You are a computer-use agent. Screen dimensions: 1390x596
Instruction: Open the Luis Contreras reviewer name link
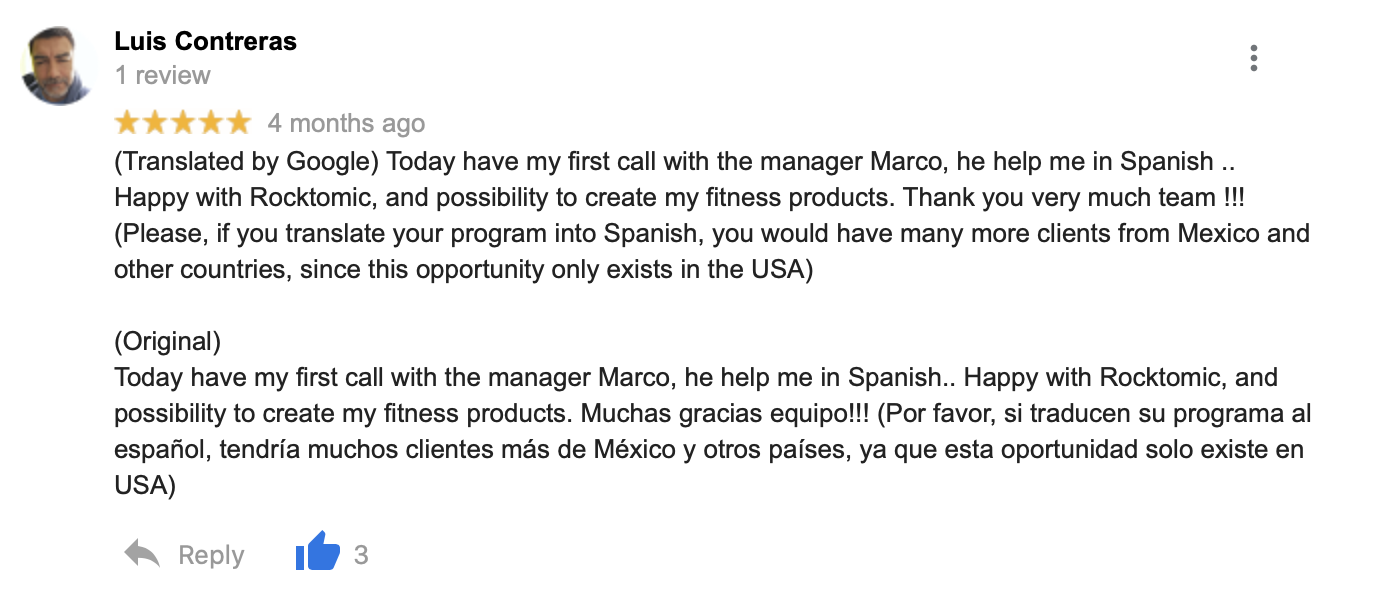[x=206, y=41]
